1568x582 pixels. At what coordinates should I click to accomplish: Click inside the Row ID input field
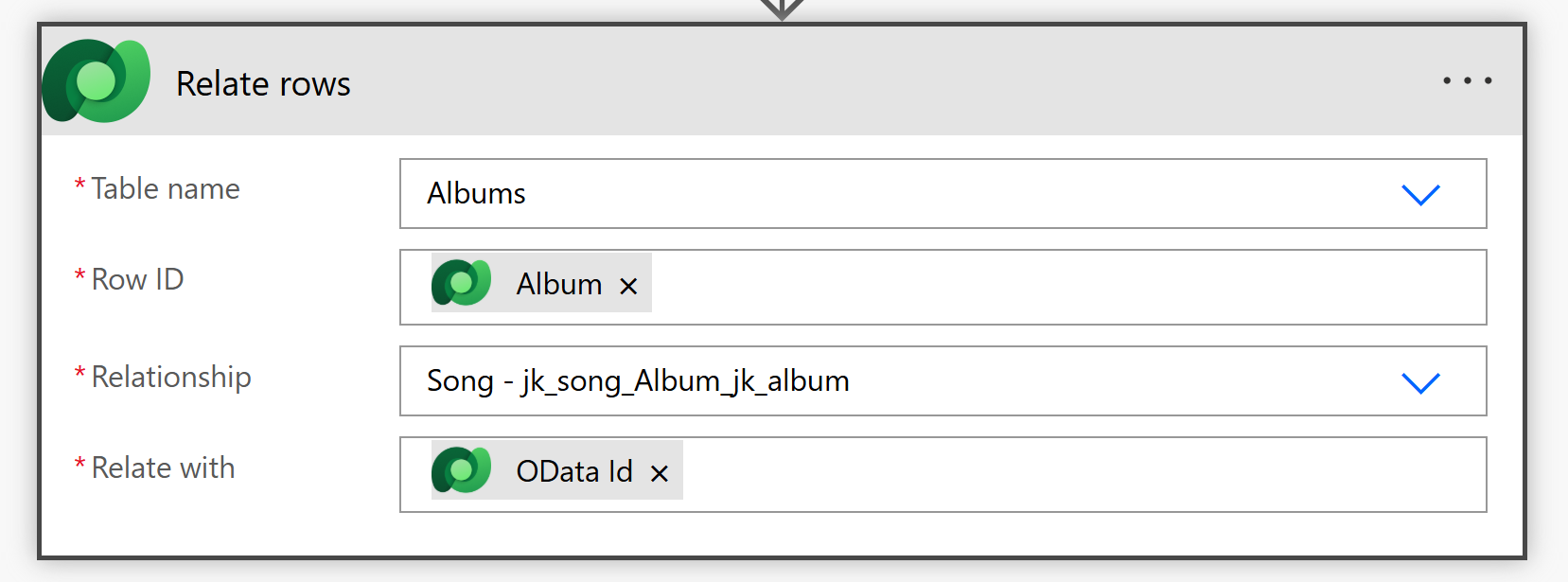point(1041,288)
